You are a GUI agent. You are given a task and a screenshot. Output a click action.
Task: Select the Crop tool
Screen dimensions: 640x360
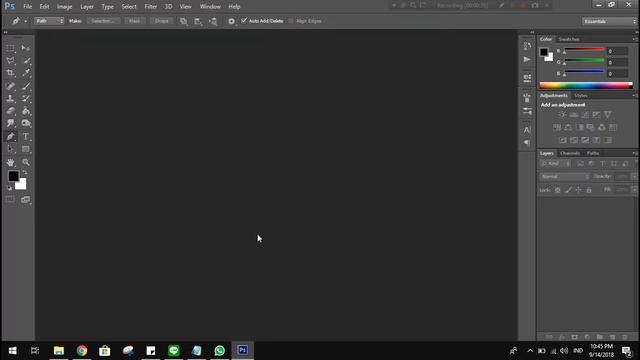[10, 73]
